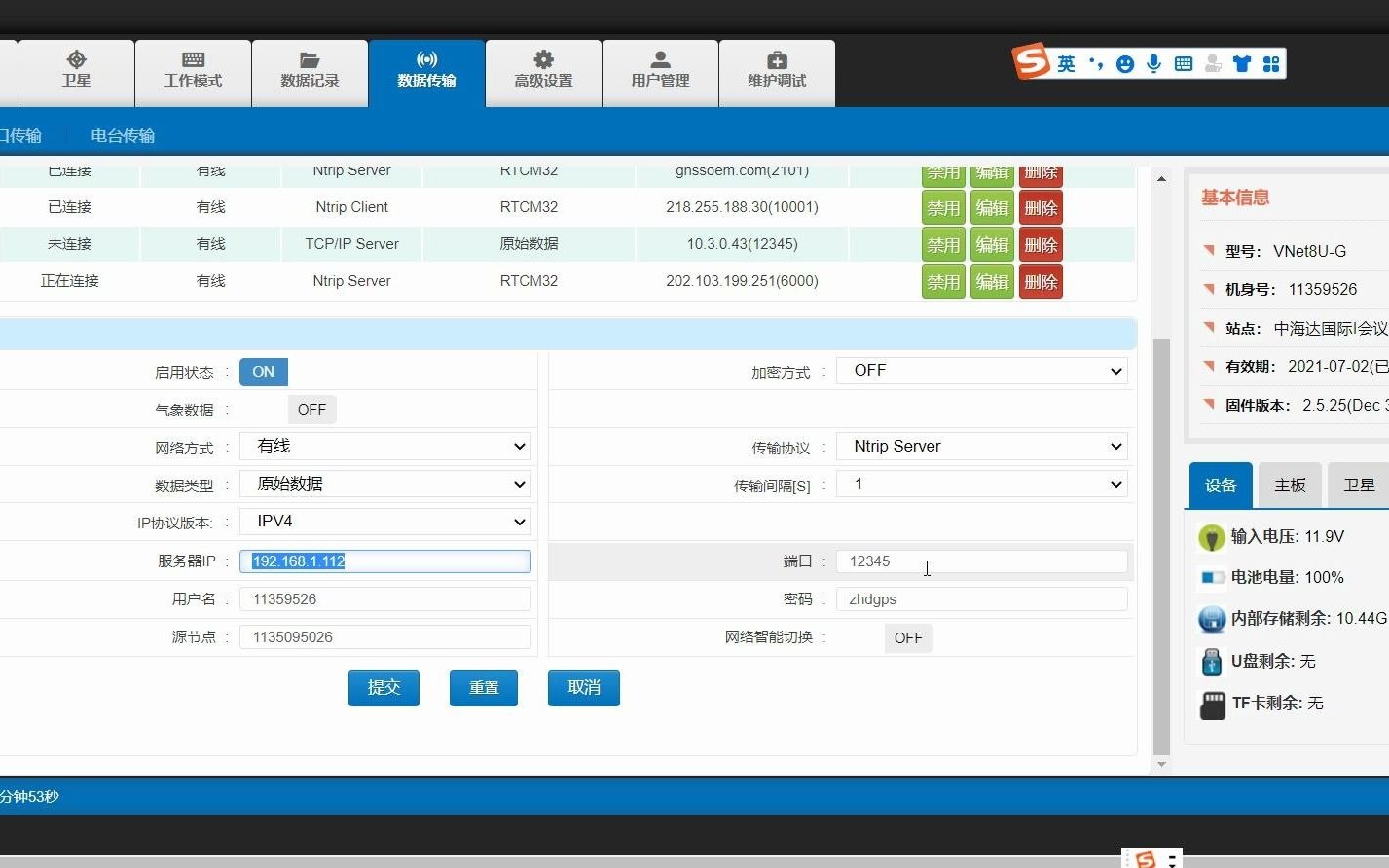The height and width of the screenshot is (868, 1389).
Task: Click the 正在连接 status cell
Action: click(x=69, y=281)
